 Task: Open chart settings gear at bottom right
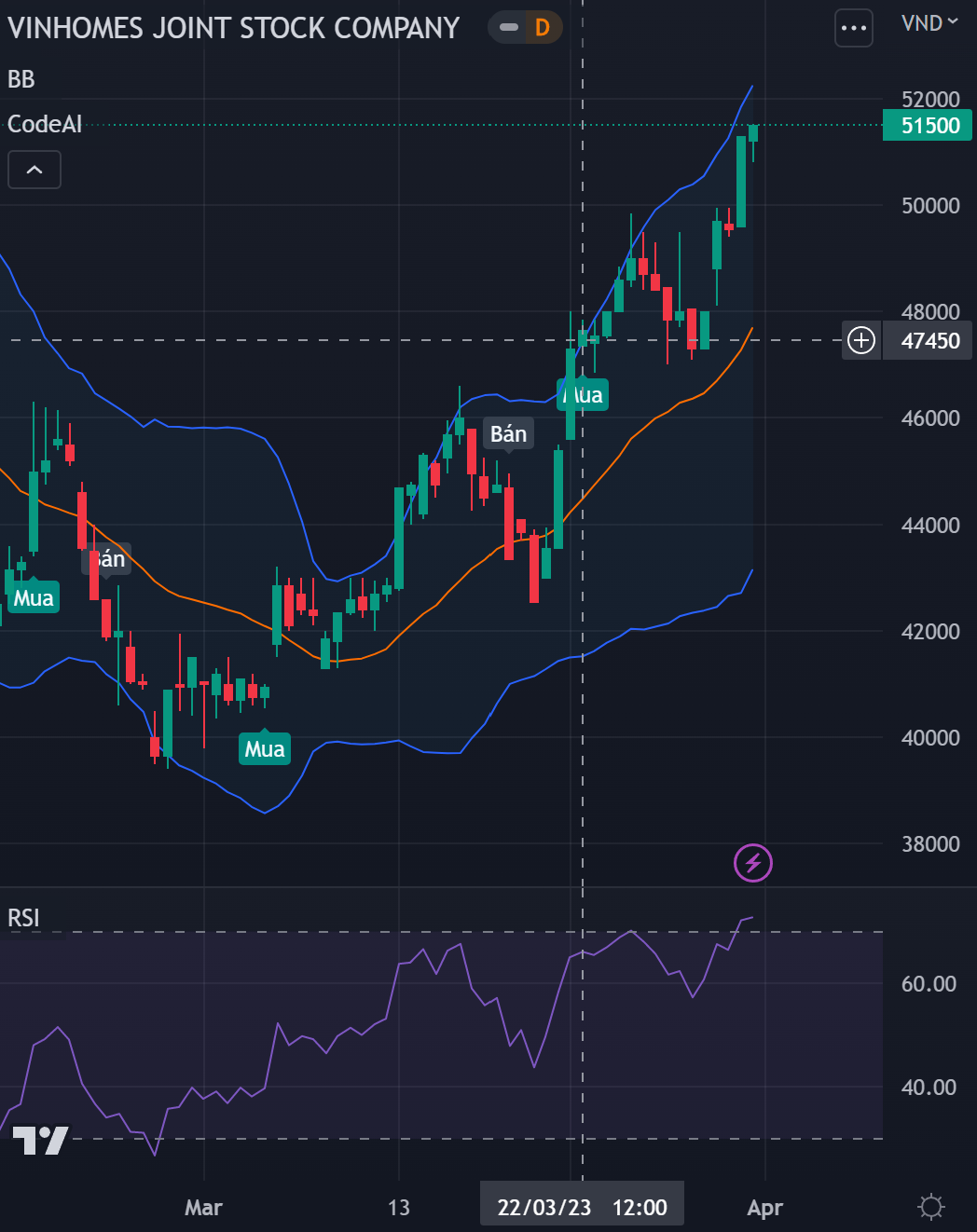click(930, 1208)
